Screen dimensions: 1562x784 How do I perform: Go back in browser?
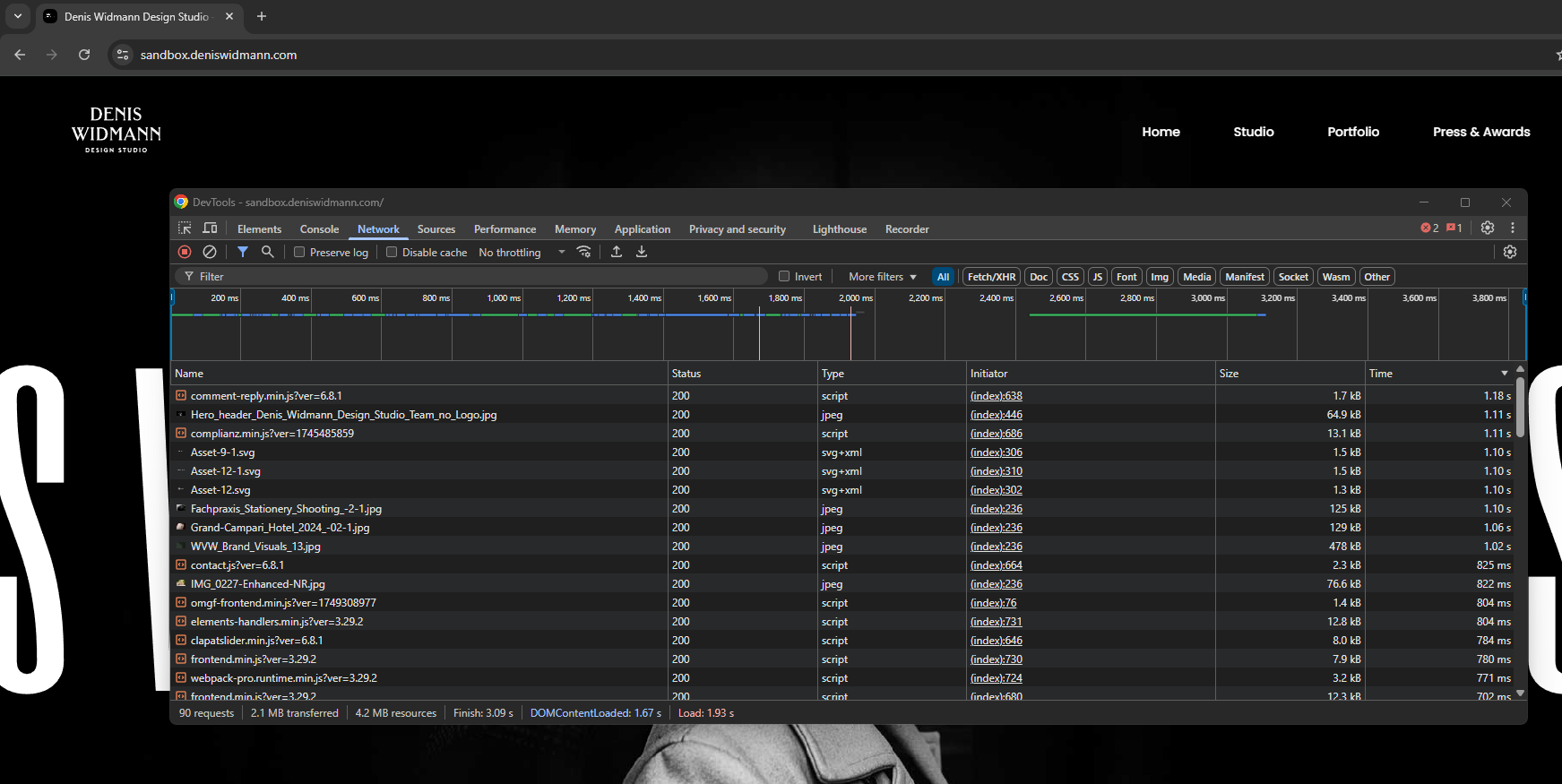20,55
